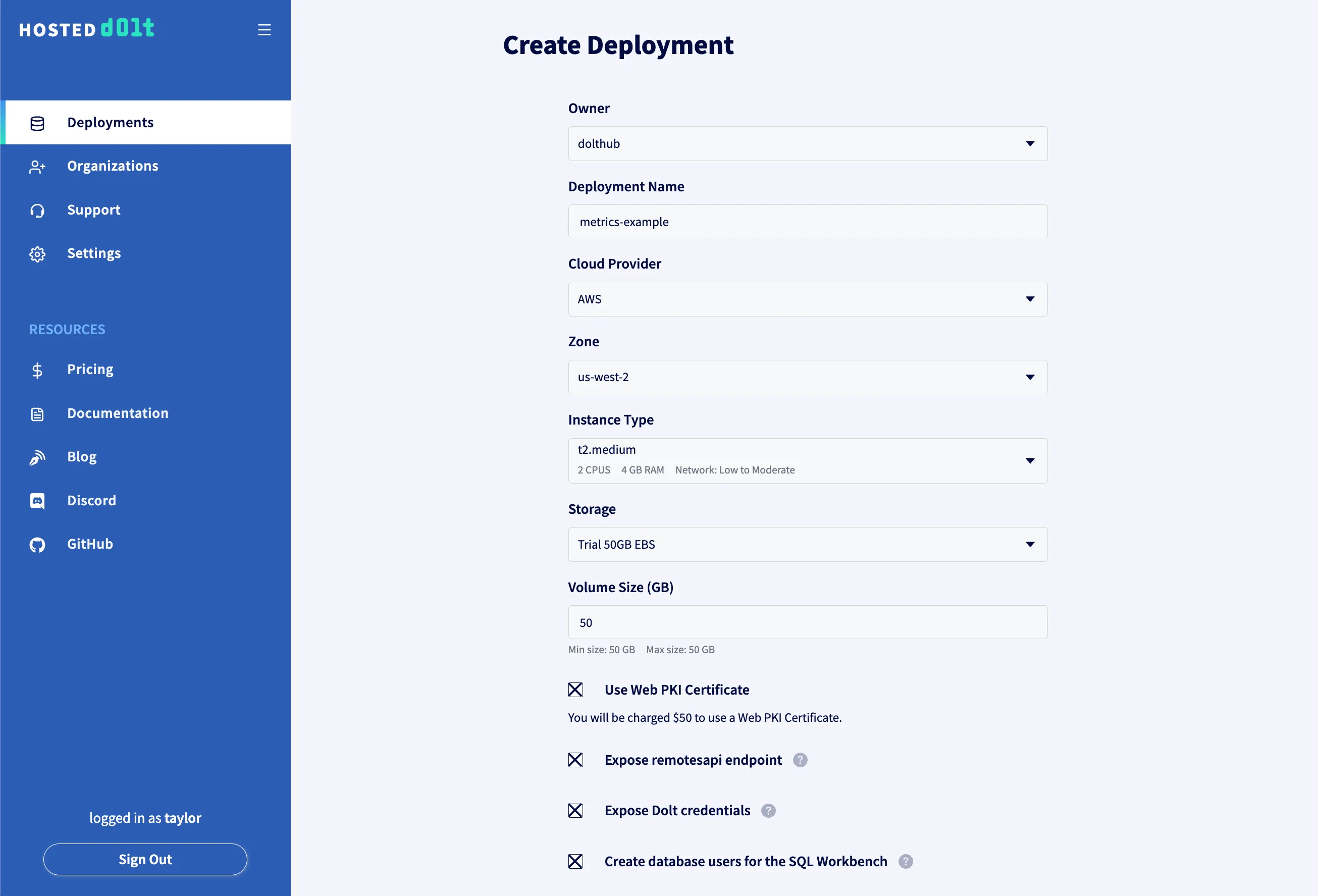Click the hamburger menu icon in sidebar
Image resolution: width=1318 pixels, height=896 pixels.
[265, 29]
